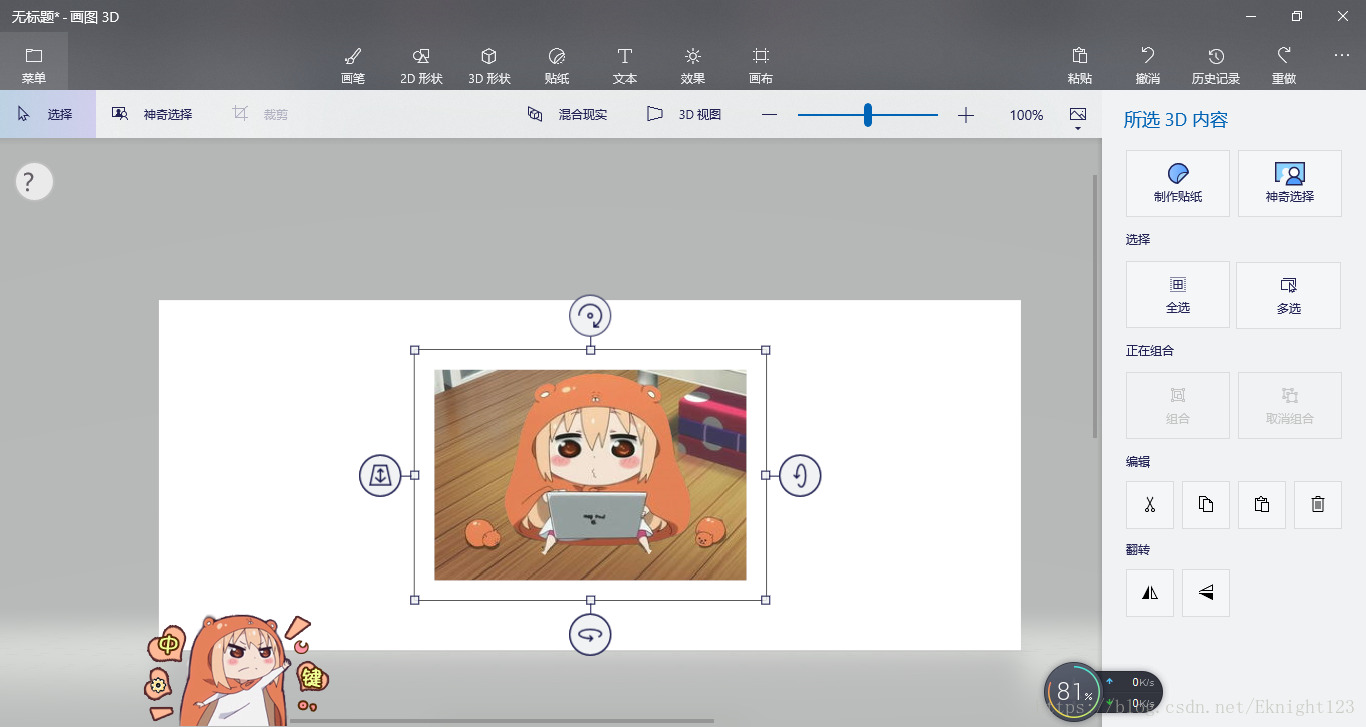Image resolution: width=1366 pixels, height=727 pixels.
Task: Zoom in with the plus button
Action: point(965,115)
